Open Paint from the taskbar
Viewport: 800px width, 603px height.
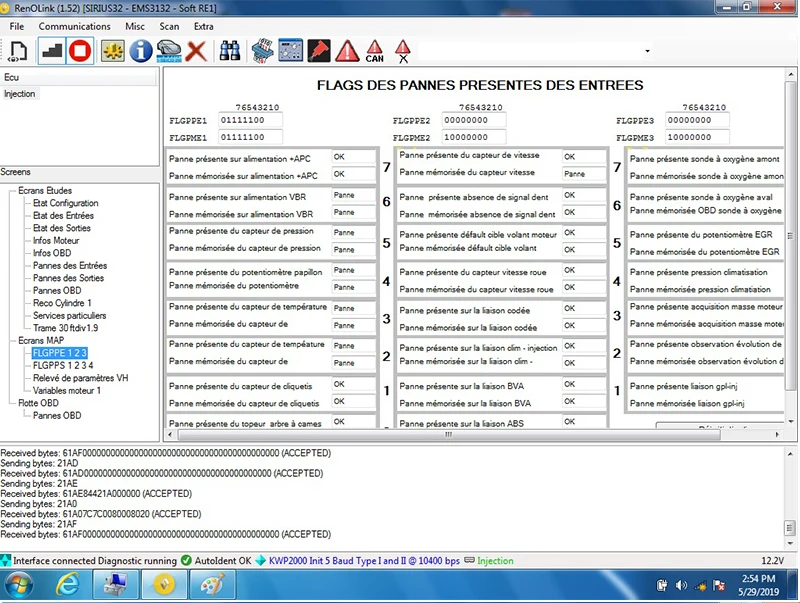[x=212, y=585]
